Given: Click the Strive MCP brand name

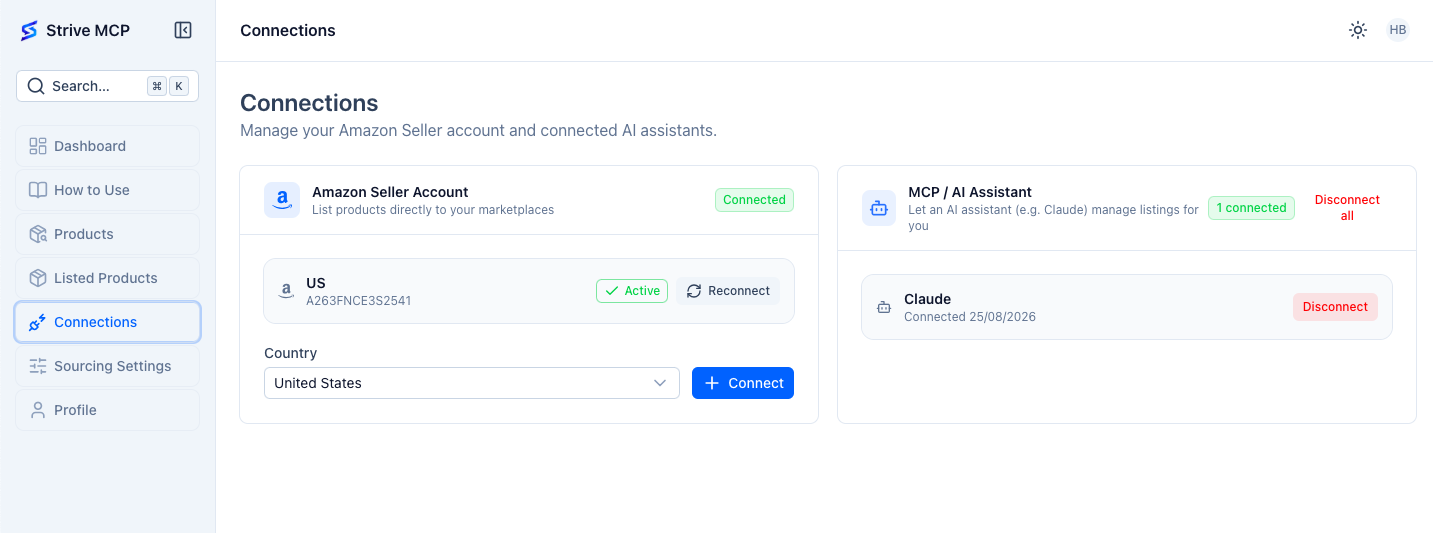Looking at the screenshot, I should click(88, 31).
